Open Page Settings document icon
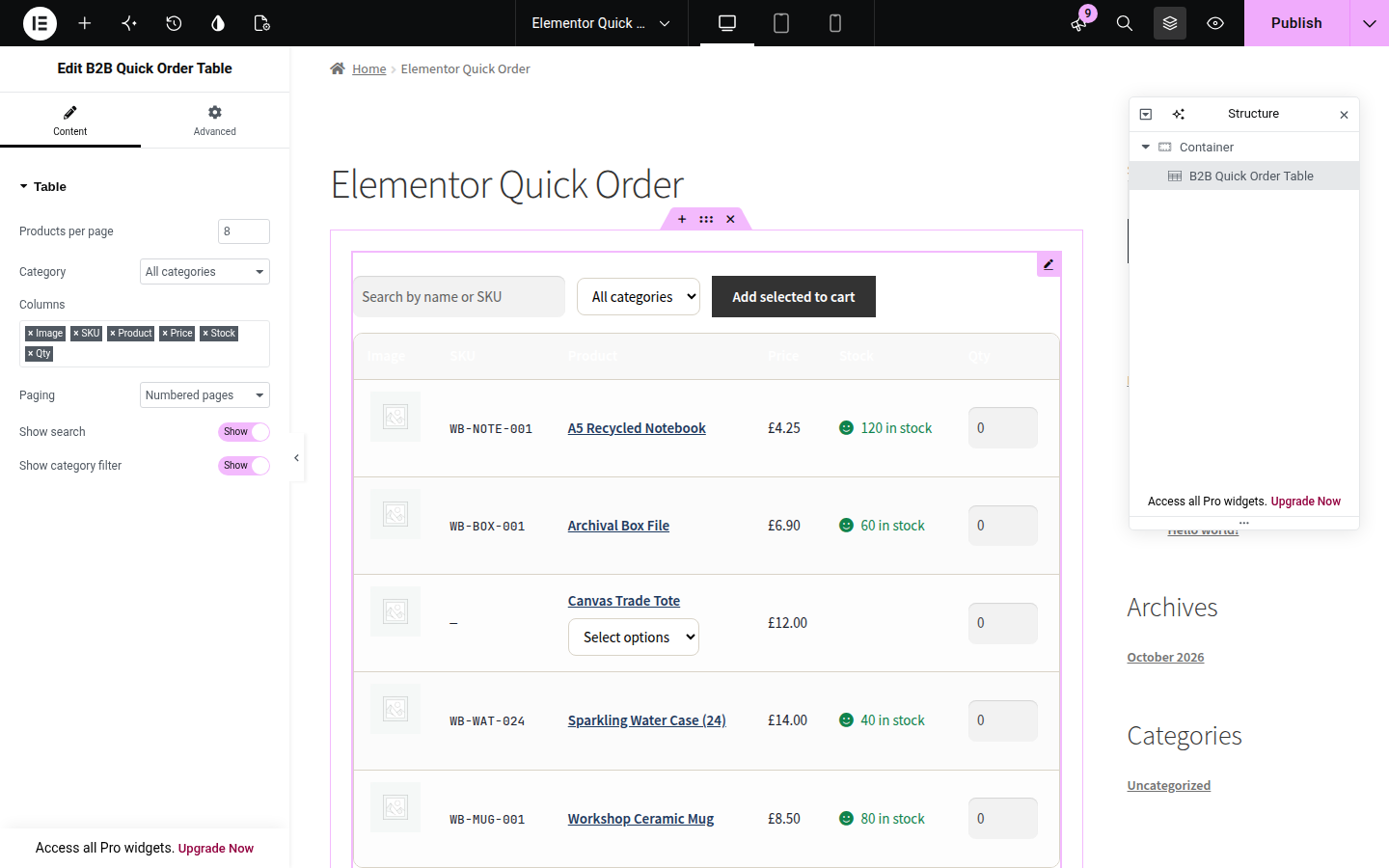 (261, 23)
